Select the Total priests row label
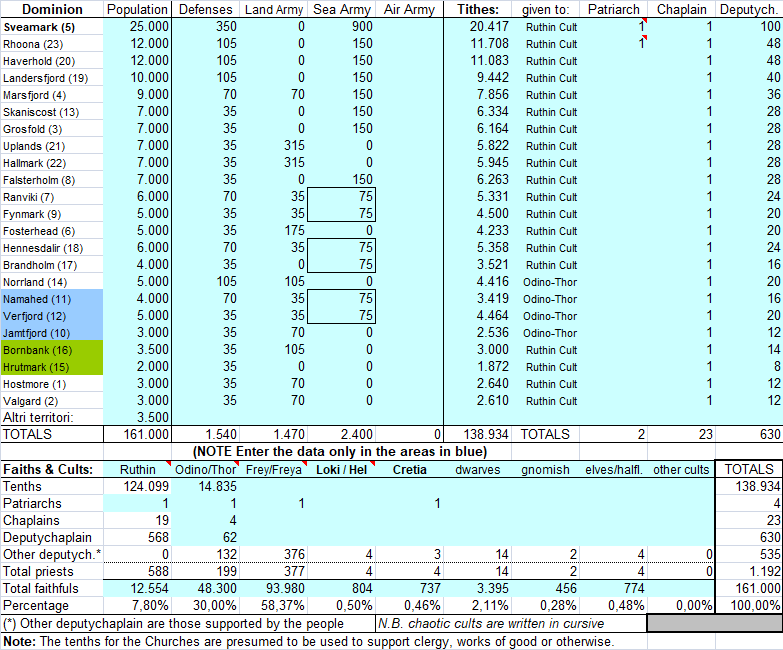Screen dimensions: 783x650 (x=52, y=571)
